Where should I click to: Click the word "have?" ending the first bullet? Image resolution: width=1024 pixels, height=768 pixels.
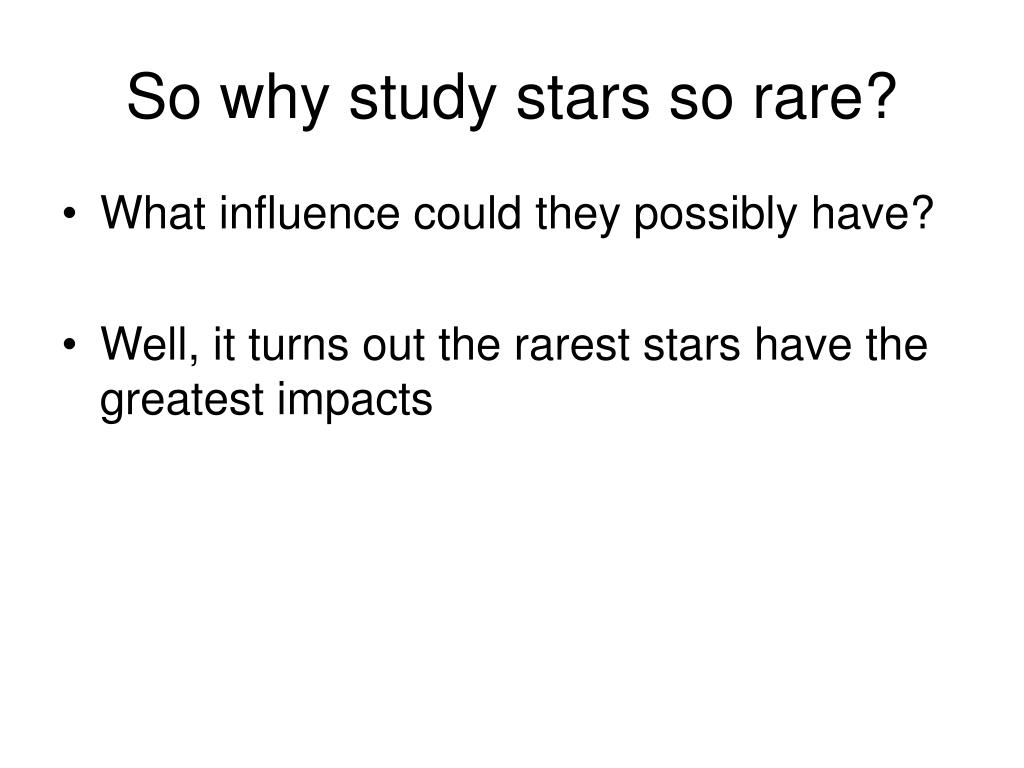point(872,213)
